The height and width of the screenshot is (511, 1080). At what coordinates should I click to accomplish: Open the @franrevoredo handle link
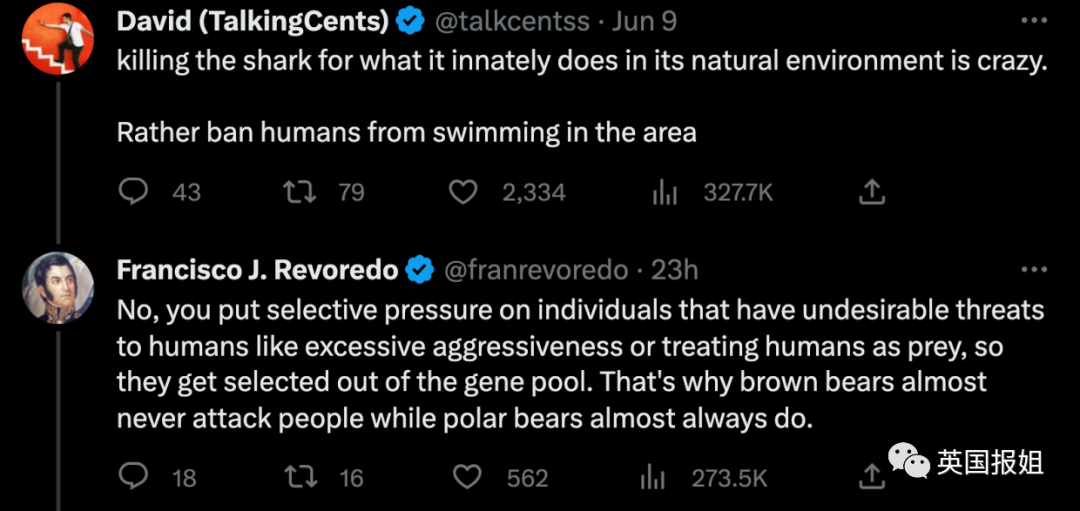tap(535, 269)
